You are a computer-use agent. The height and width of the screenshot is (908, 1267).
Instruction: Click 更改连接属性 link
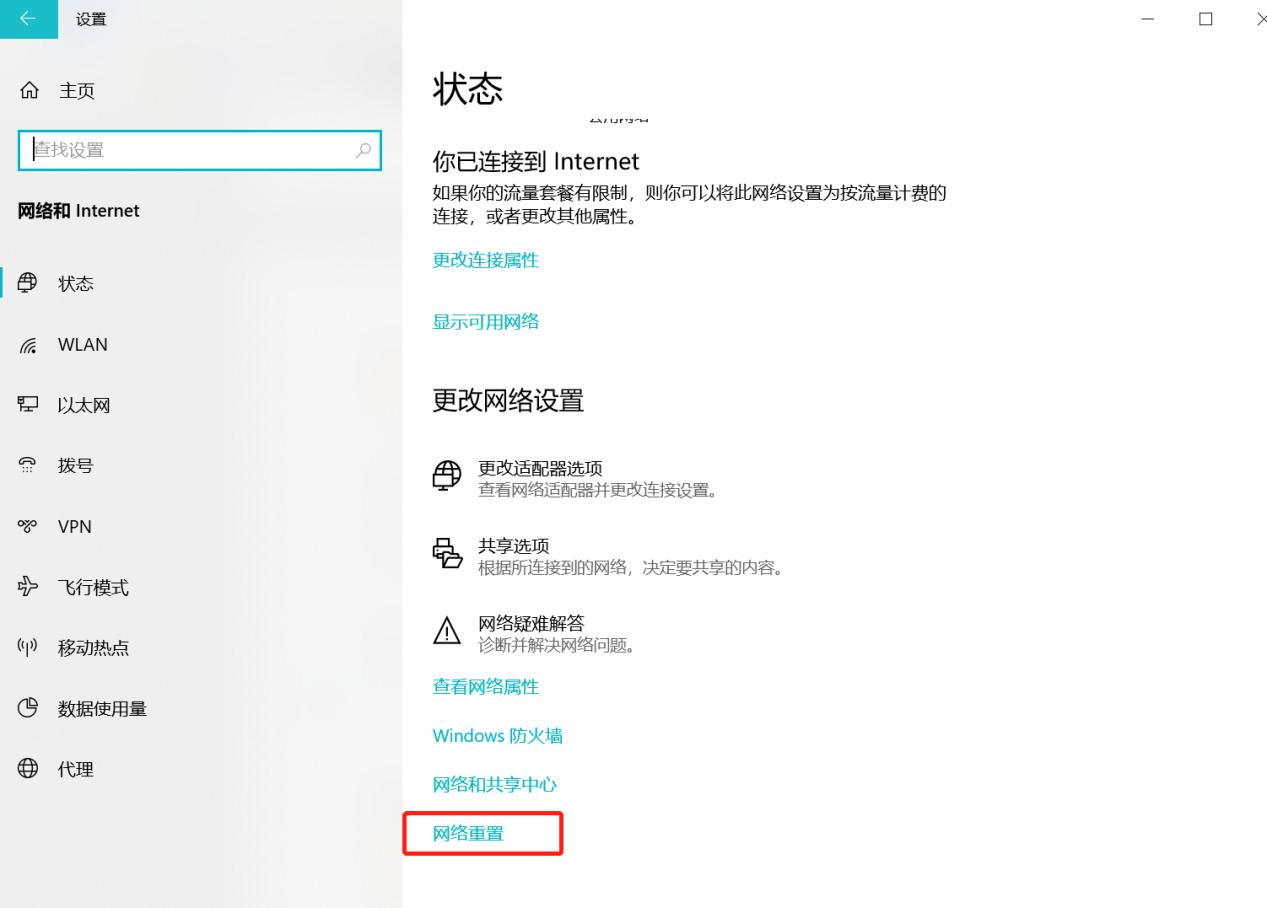(485, 259)
